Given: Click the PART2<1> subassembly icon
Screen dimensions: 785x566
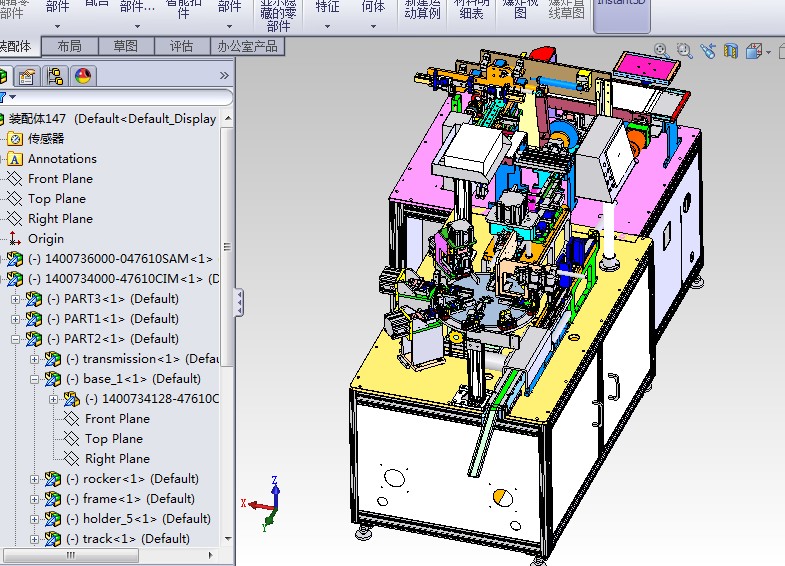Looking at the screenshot, I should point(34,339).
